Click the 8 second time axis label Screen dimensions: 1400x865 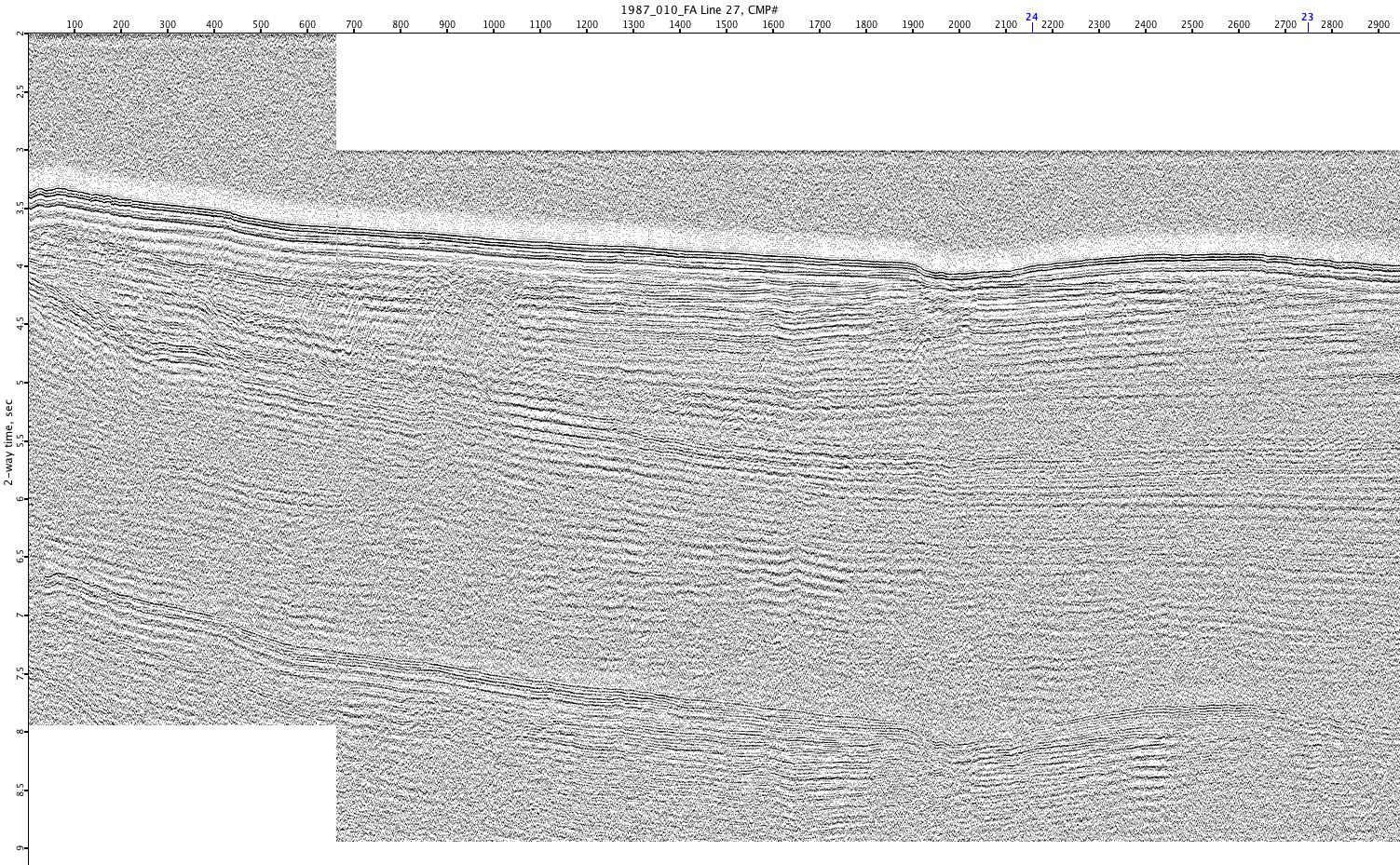(x=20, y=732)
